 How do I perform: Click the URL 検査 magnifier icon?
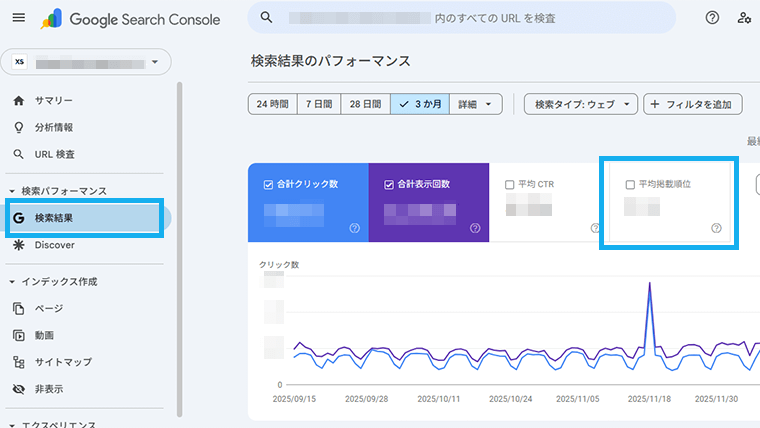(x=18, y=154)
